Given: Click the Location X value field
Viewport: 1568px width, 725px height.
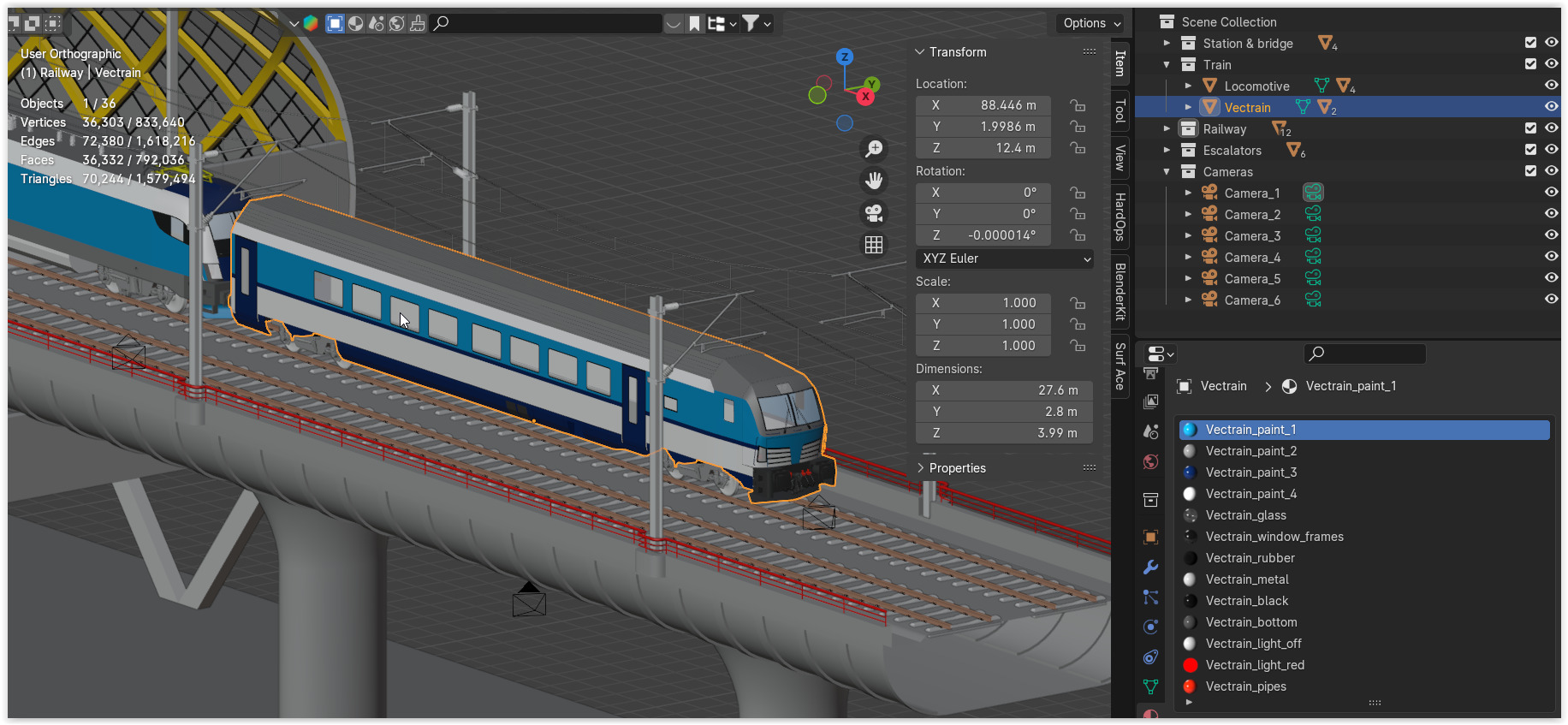Looking at the screenshot, I should pos(983,105).
